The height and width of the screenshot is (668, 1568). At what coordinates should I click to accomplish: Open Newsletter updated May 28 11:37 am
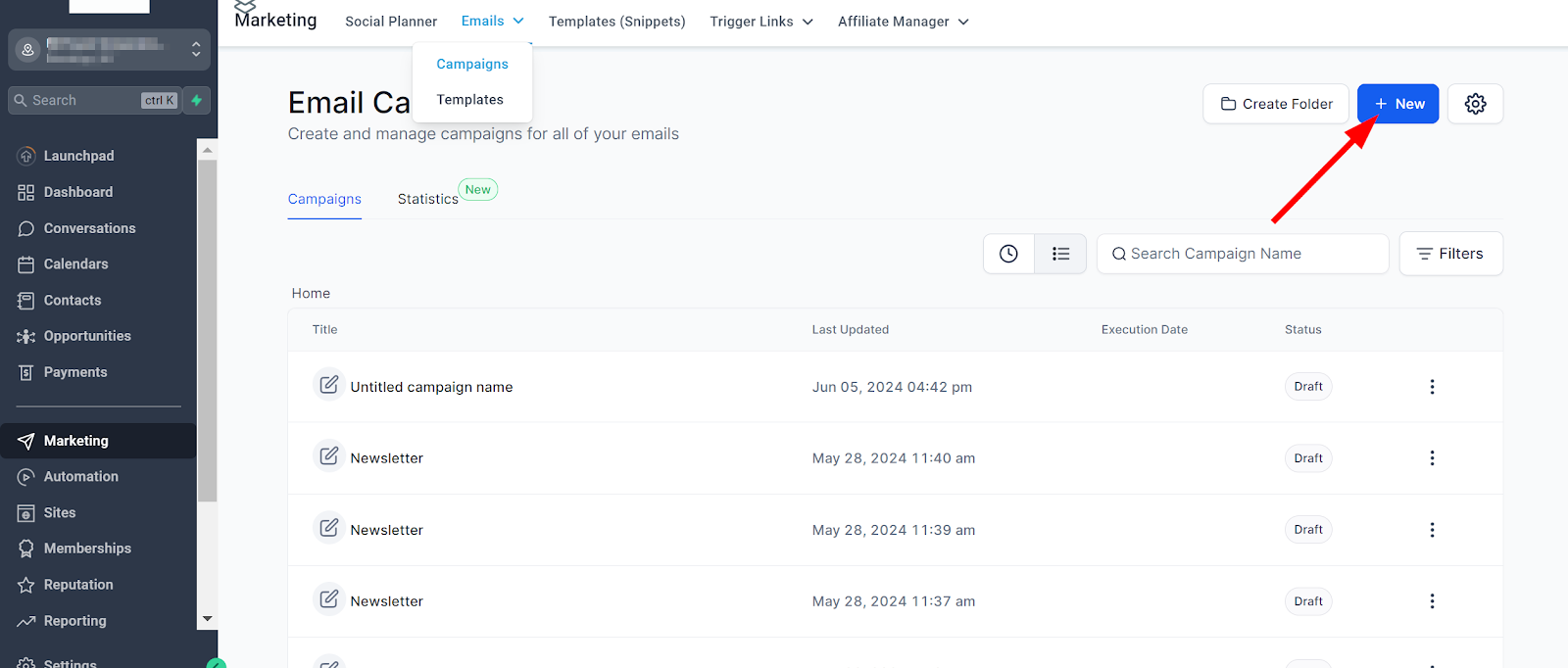click(387, 601)
